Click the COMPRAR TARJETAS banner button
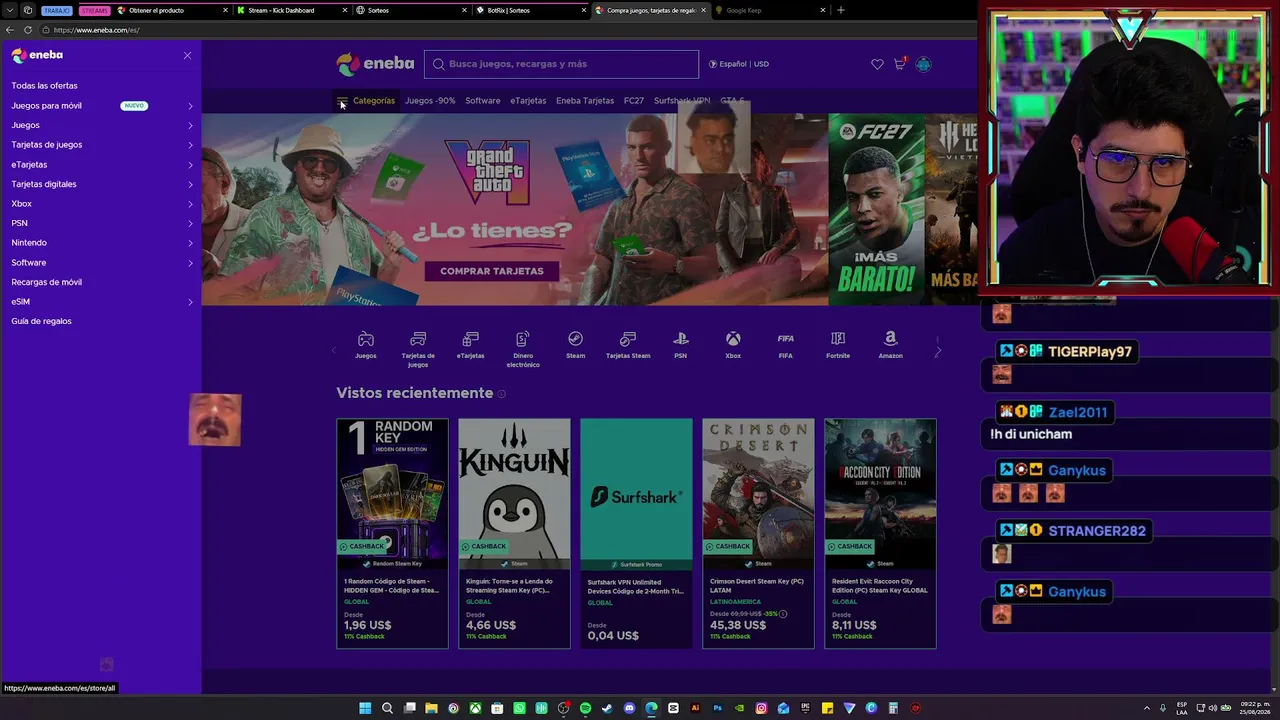The width and height of the screenshot is (1280, 720). pos(492,271)
